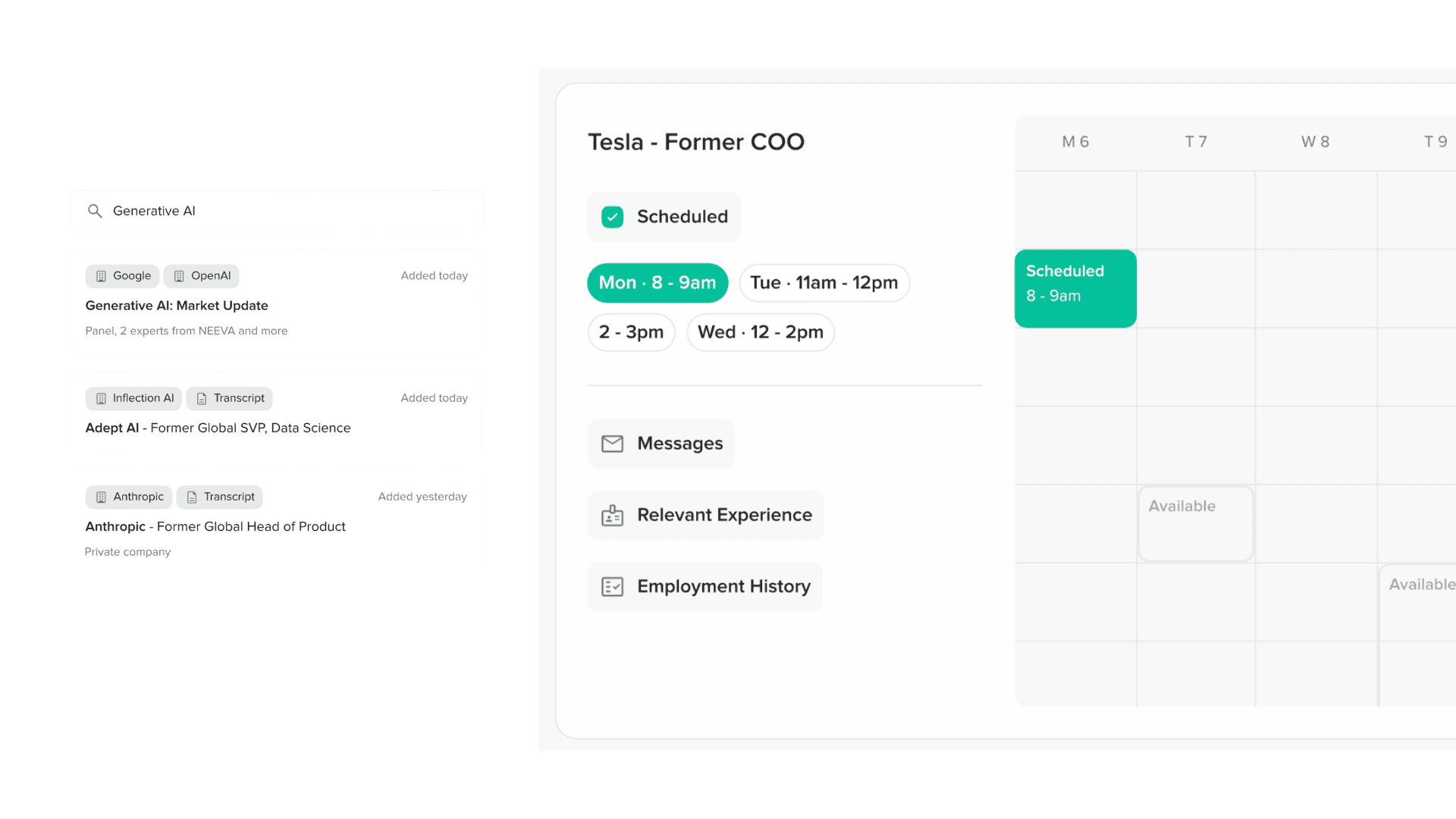Open the Messages section
This screenshot has width=1456, height=819.
[x=661, y=444]
